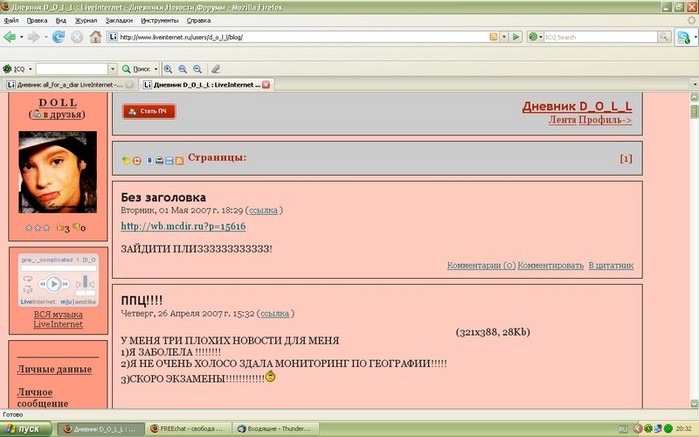
Task: Expand the ICQ toolbar search field dropdown
Action: [x=113, y=69]
